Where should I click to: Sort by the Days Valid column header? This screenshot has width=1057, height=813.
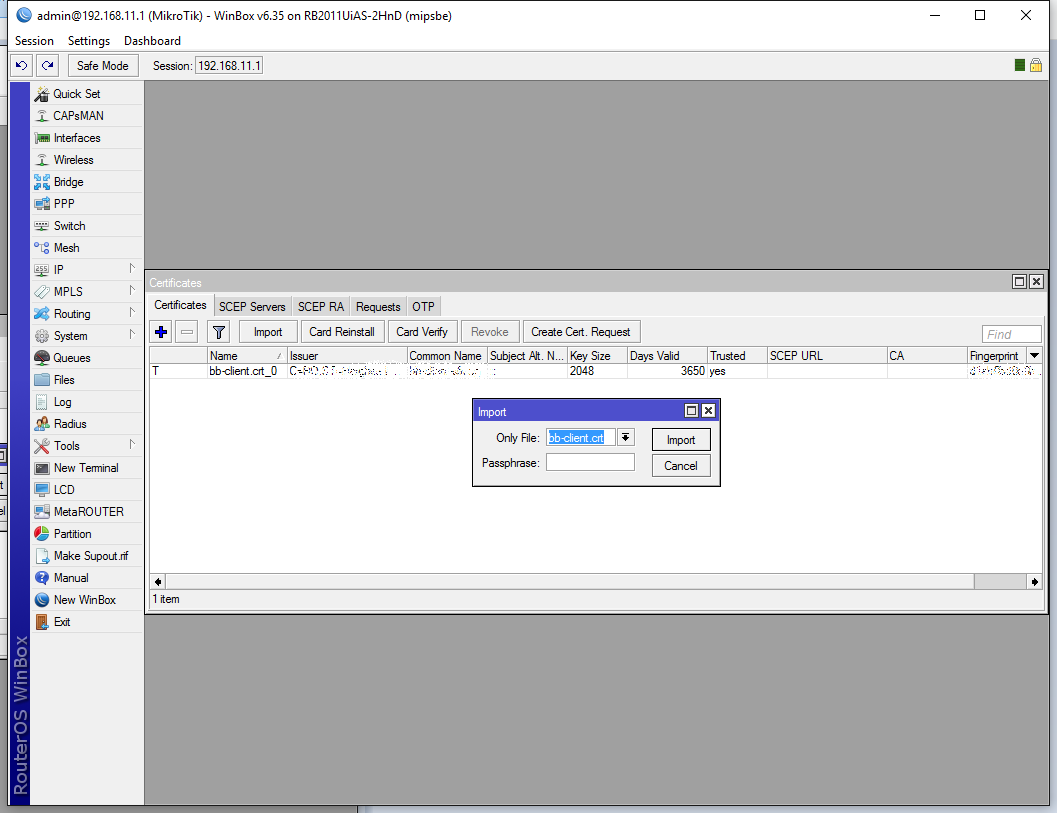point(667,355)
